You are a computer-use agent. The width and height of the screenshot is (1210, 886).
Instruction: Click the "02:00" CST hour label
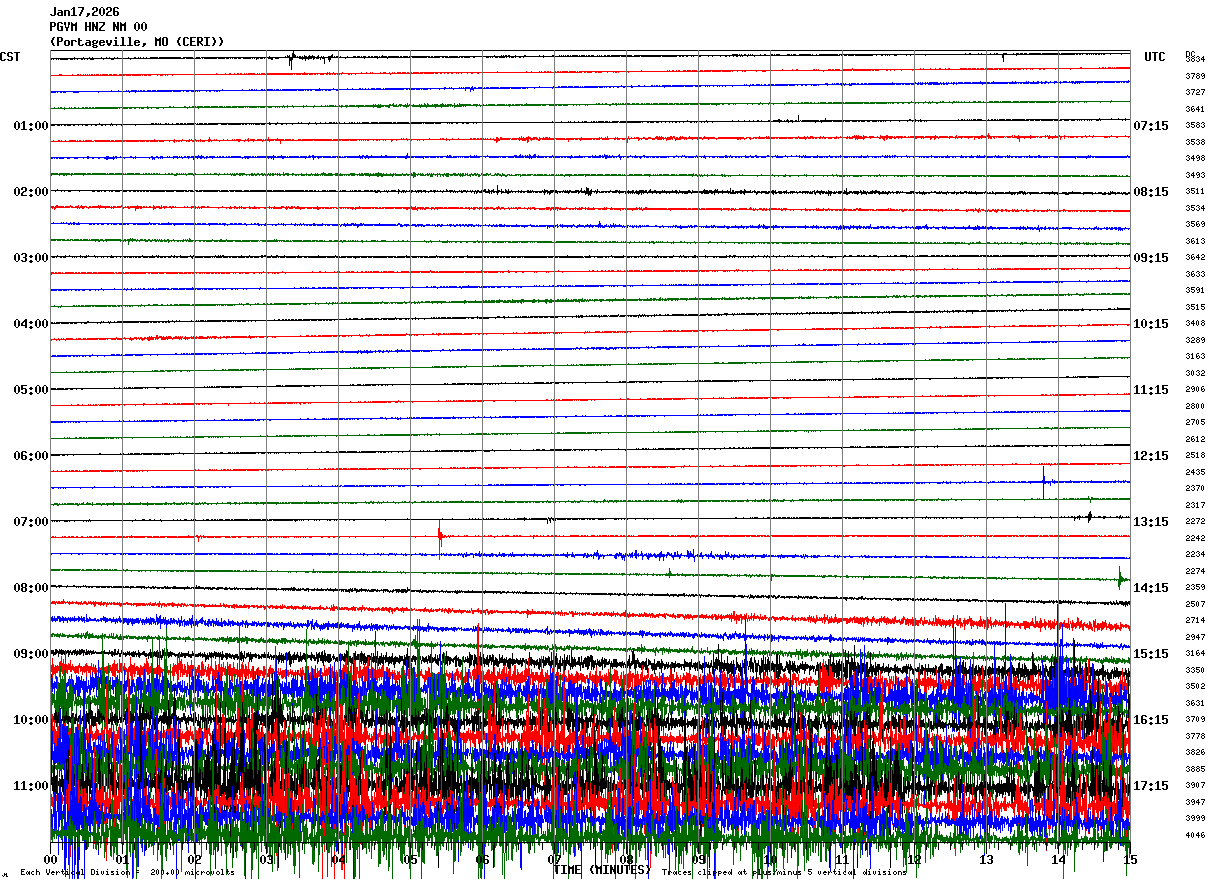click(x=31, y=192)
